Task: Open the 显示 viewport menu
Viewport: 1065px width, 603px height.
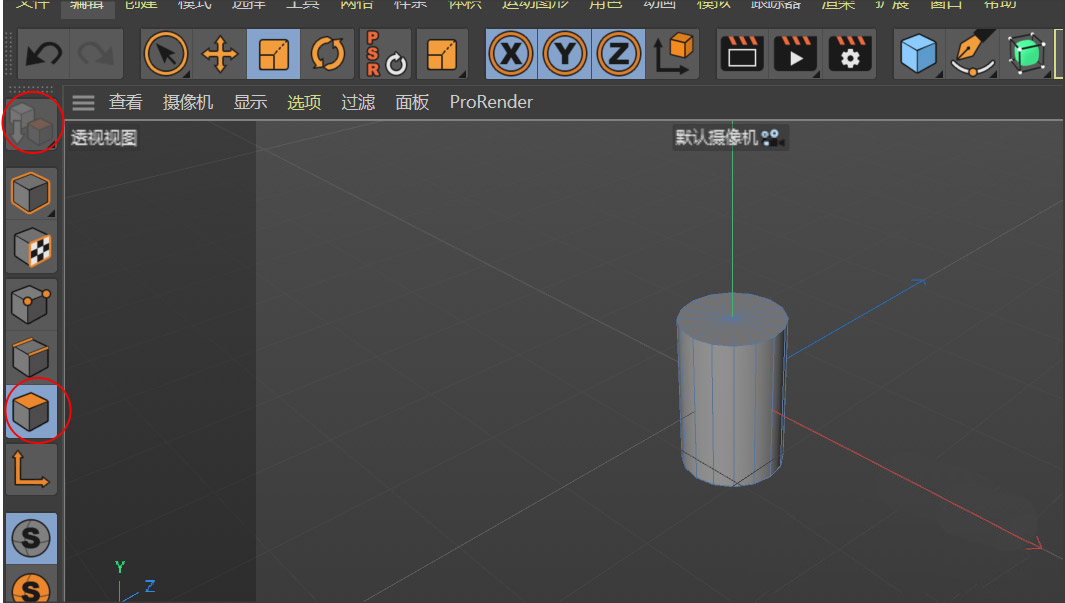Action: [x=249, y=101]
